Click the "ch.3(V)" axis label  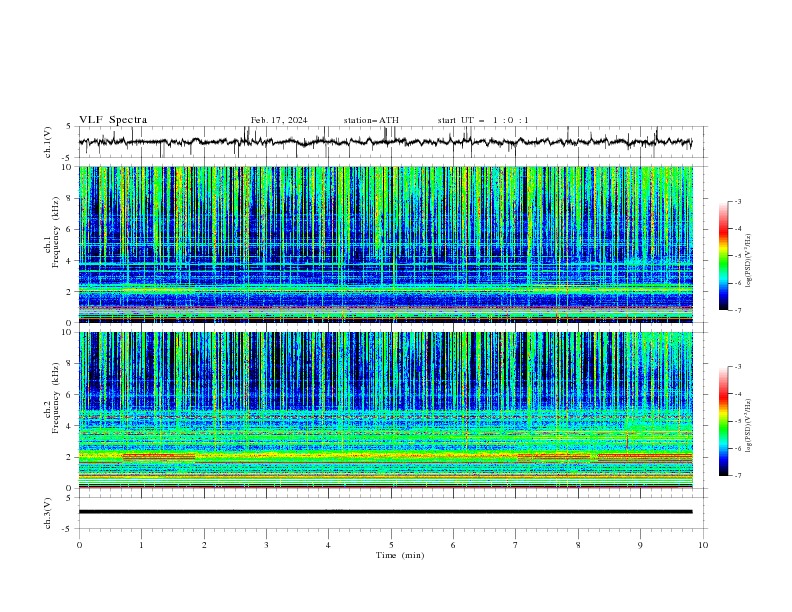tap(48, 513)
